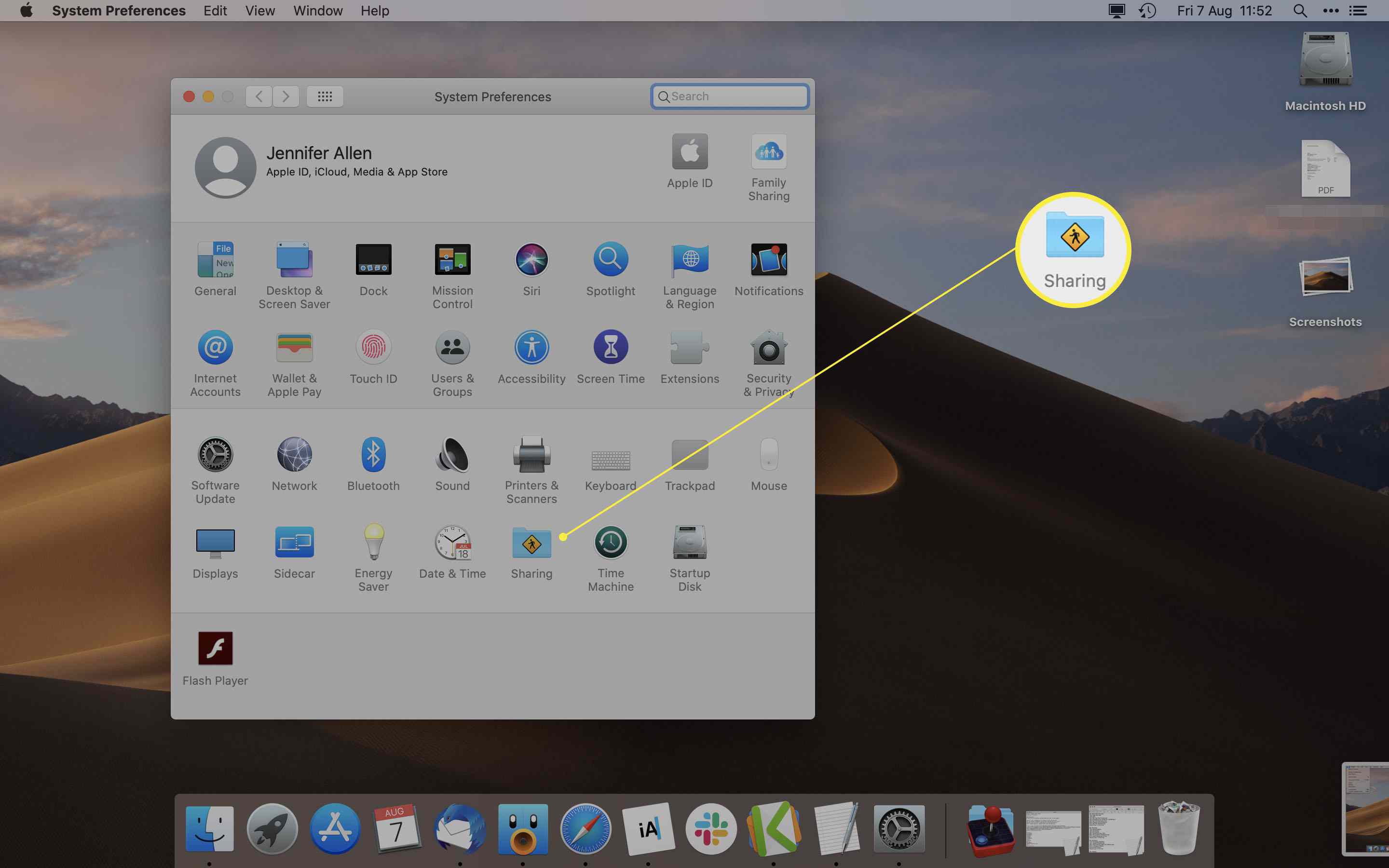This screenshot has height=868, width=1389.
Task: Open Slack from the Dock
Action: click(x=711, y=829)
